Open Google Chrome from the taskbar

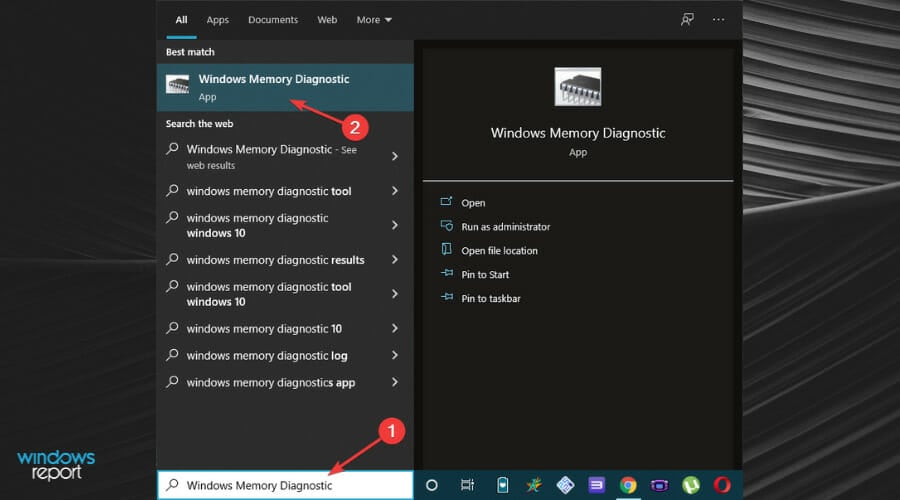[628, 486]
